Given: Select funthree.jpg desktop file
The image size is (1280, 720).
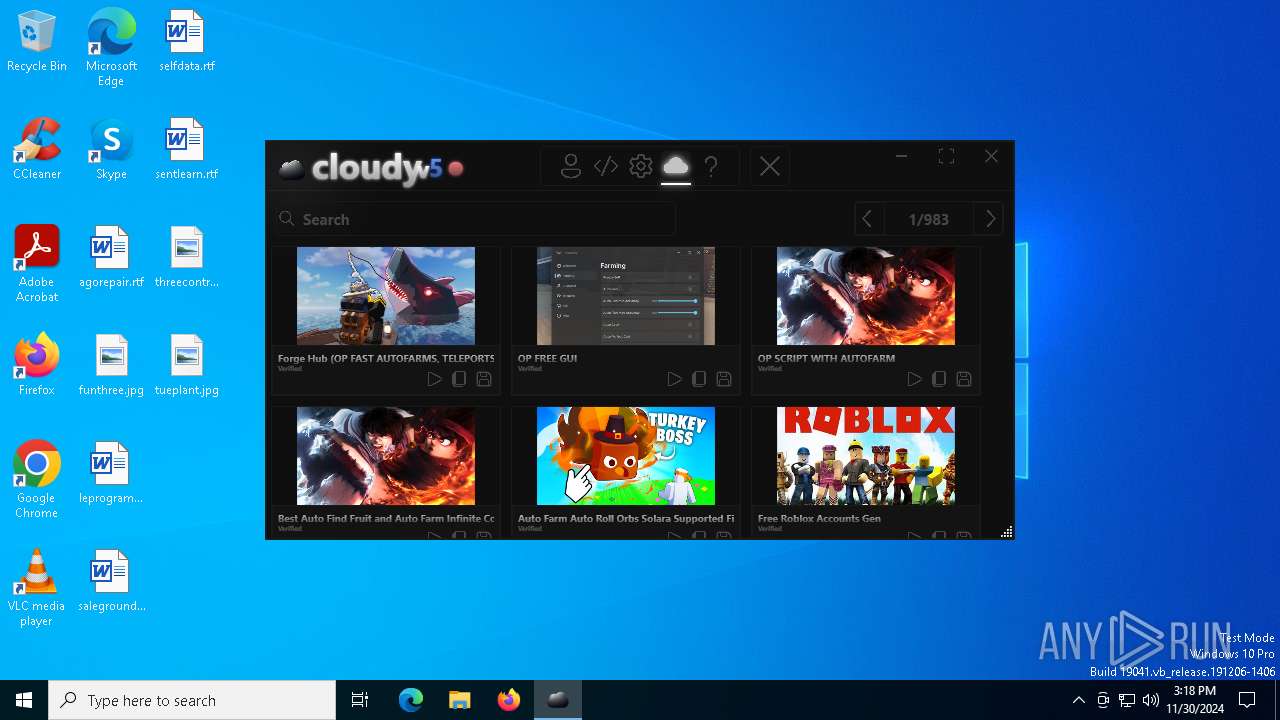Looking at the screenshot, I should (111, 366).
